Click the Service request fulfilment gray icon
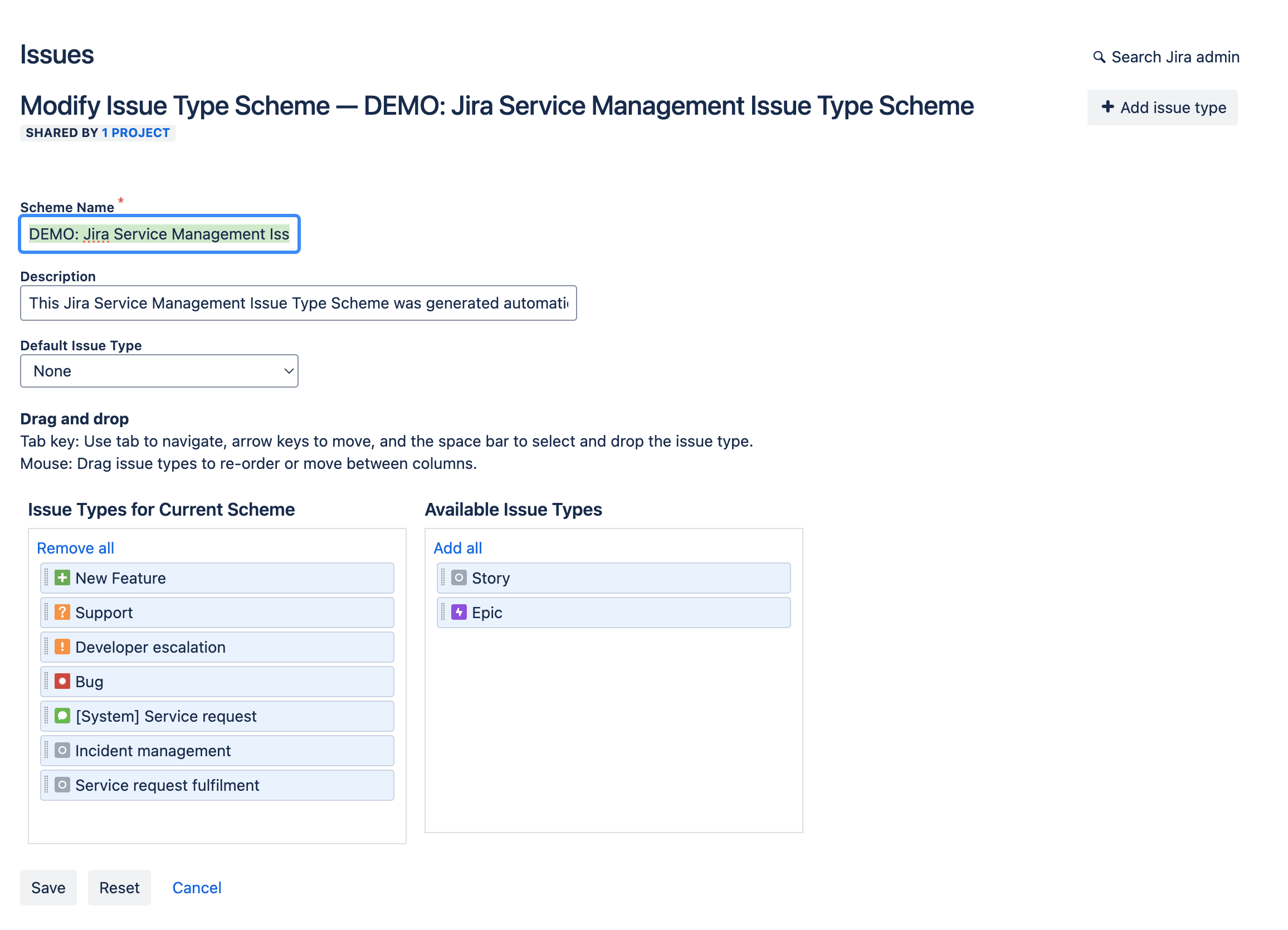 [x=62, y=785]
